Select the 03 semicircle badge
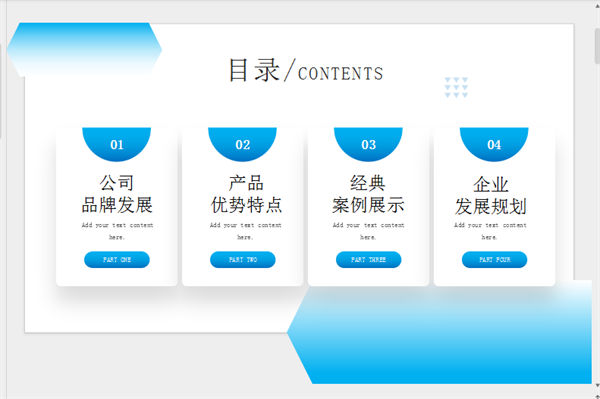600x399 pixels. coord(368,144)
